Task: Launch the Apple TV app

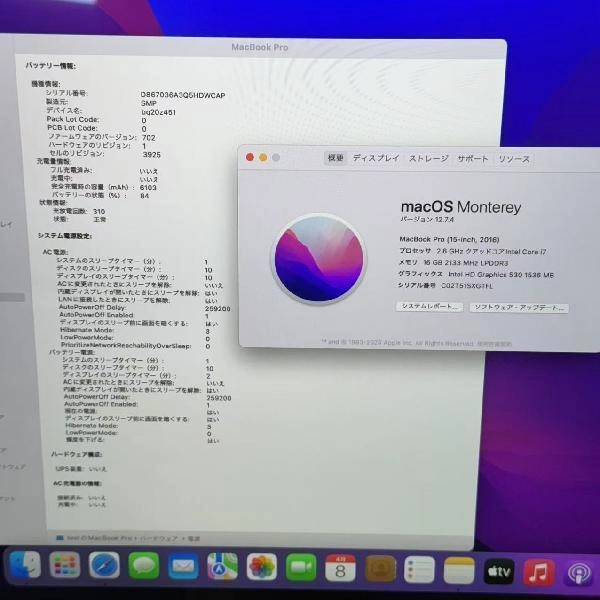Action: click(499, 571)
